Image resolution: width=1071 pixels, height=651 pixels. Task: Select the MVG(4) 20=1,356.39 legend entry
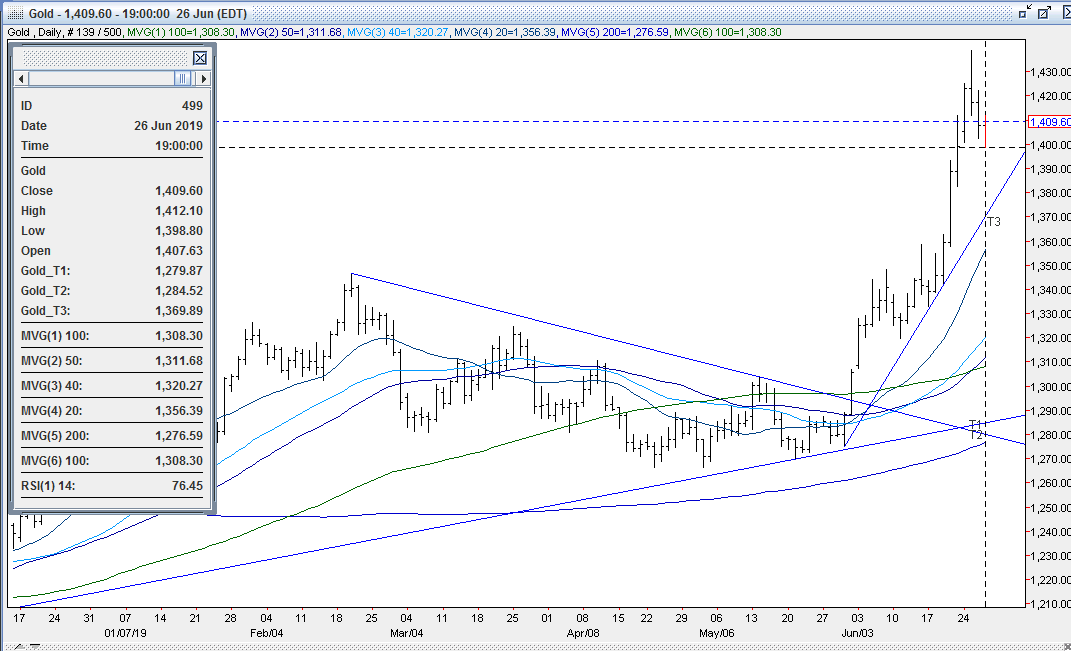(x=505, y=32)
